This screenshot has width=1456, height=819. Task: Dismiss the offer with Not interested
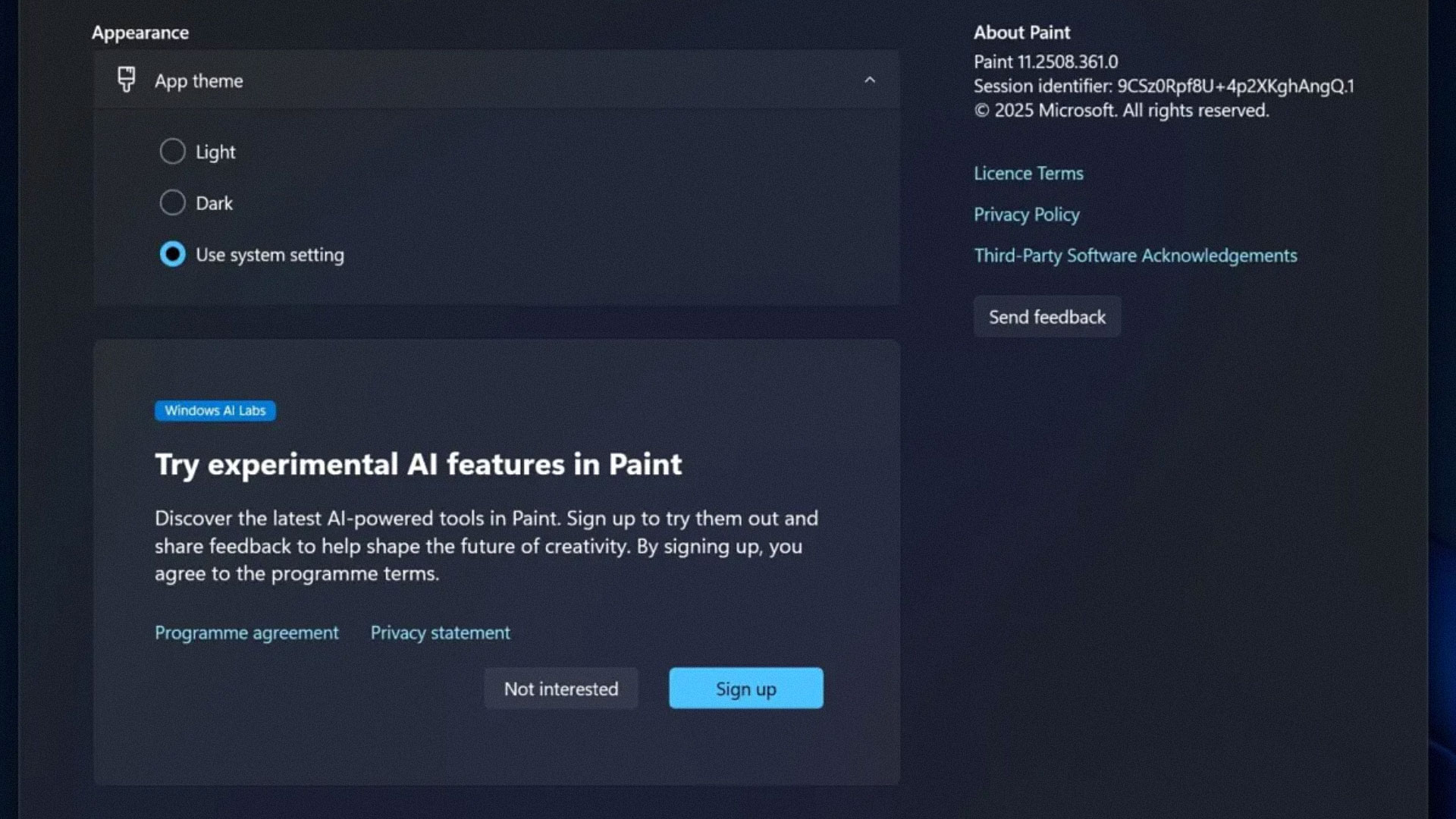(561, 689)
